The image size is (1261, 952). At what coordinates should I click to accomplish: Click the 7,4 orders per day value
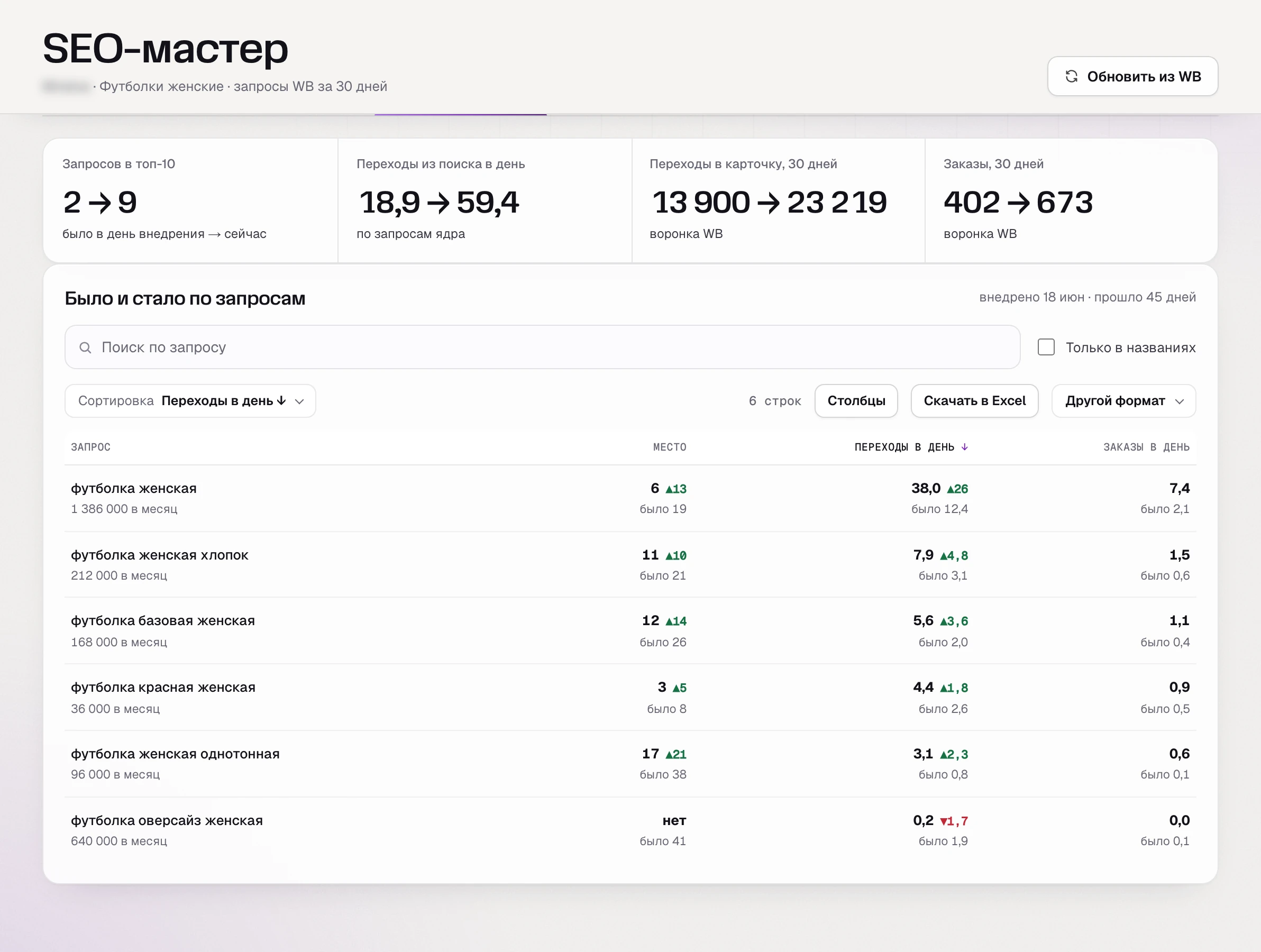tap(1180, 489)
